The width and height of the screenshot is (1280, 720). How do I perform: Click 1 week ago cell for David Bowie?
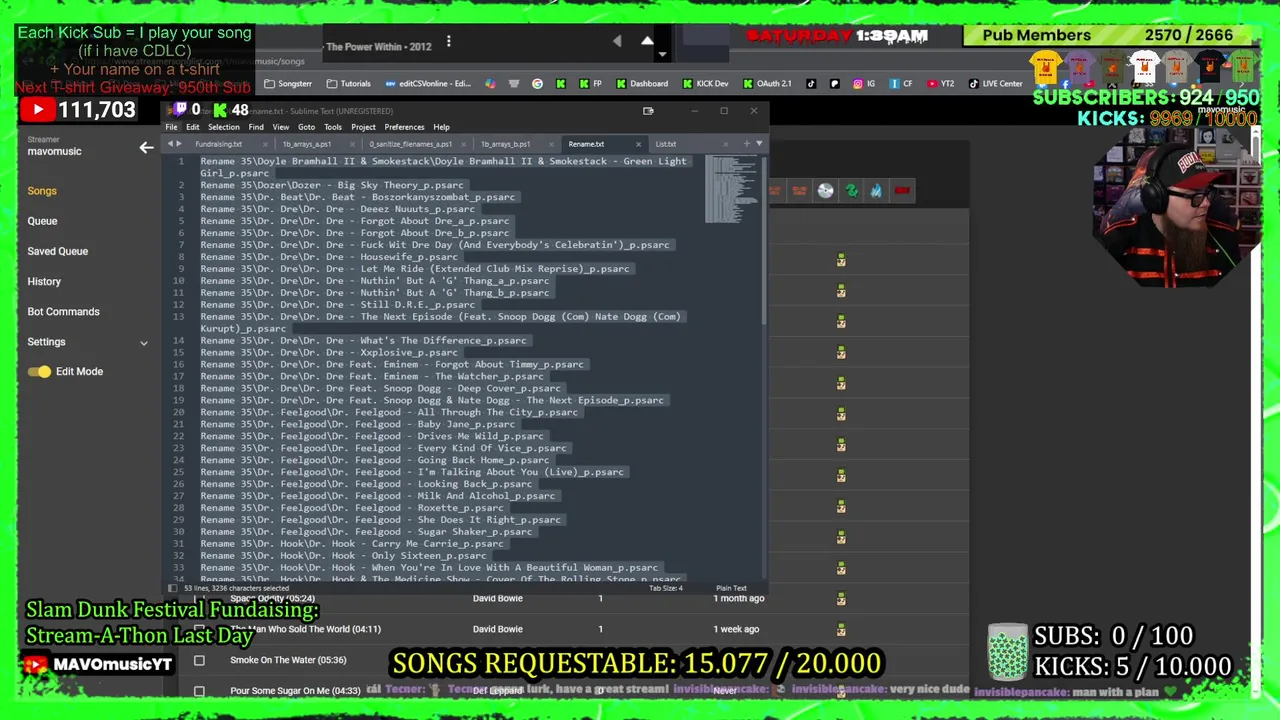tap(738, 629)
